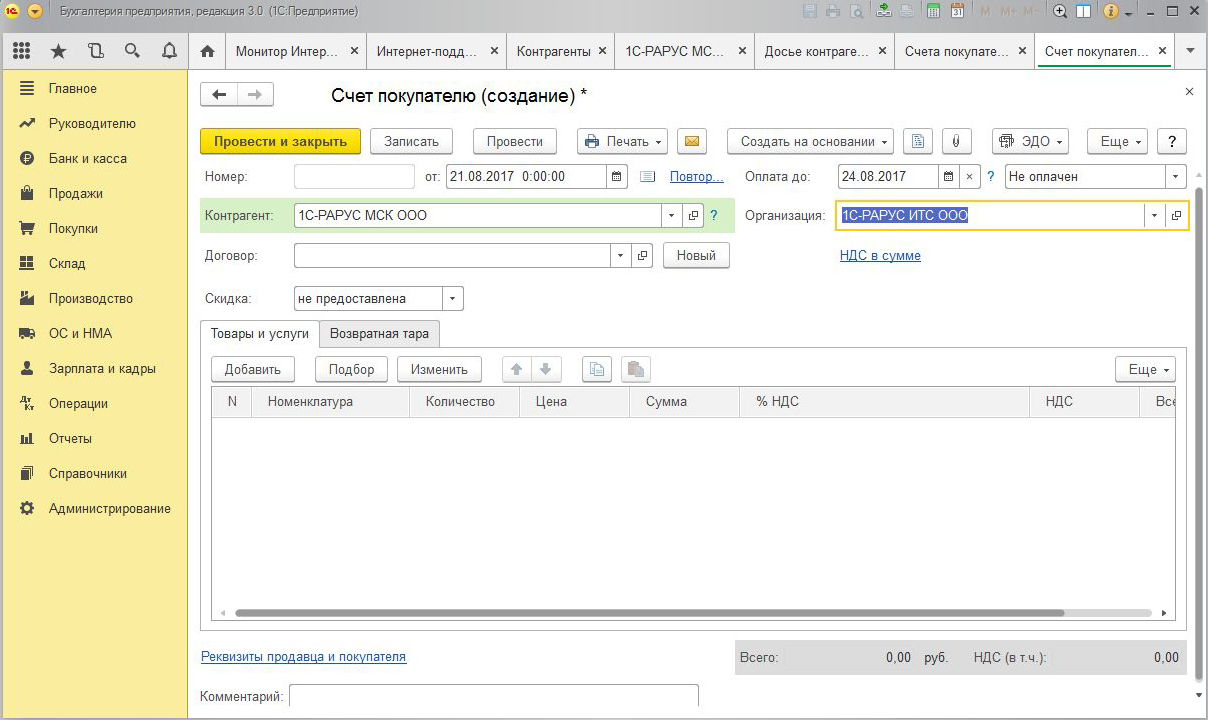The width and height of the screenshot is (1208, 720).
Task: Open the Организация record form icon
Action: click(1176, 215)
